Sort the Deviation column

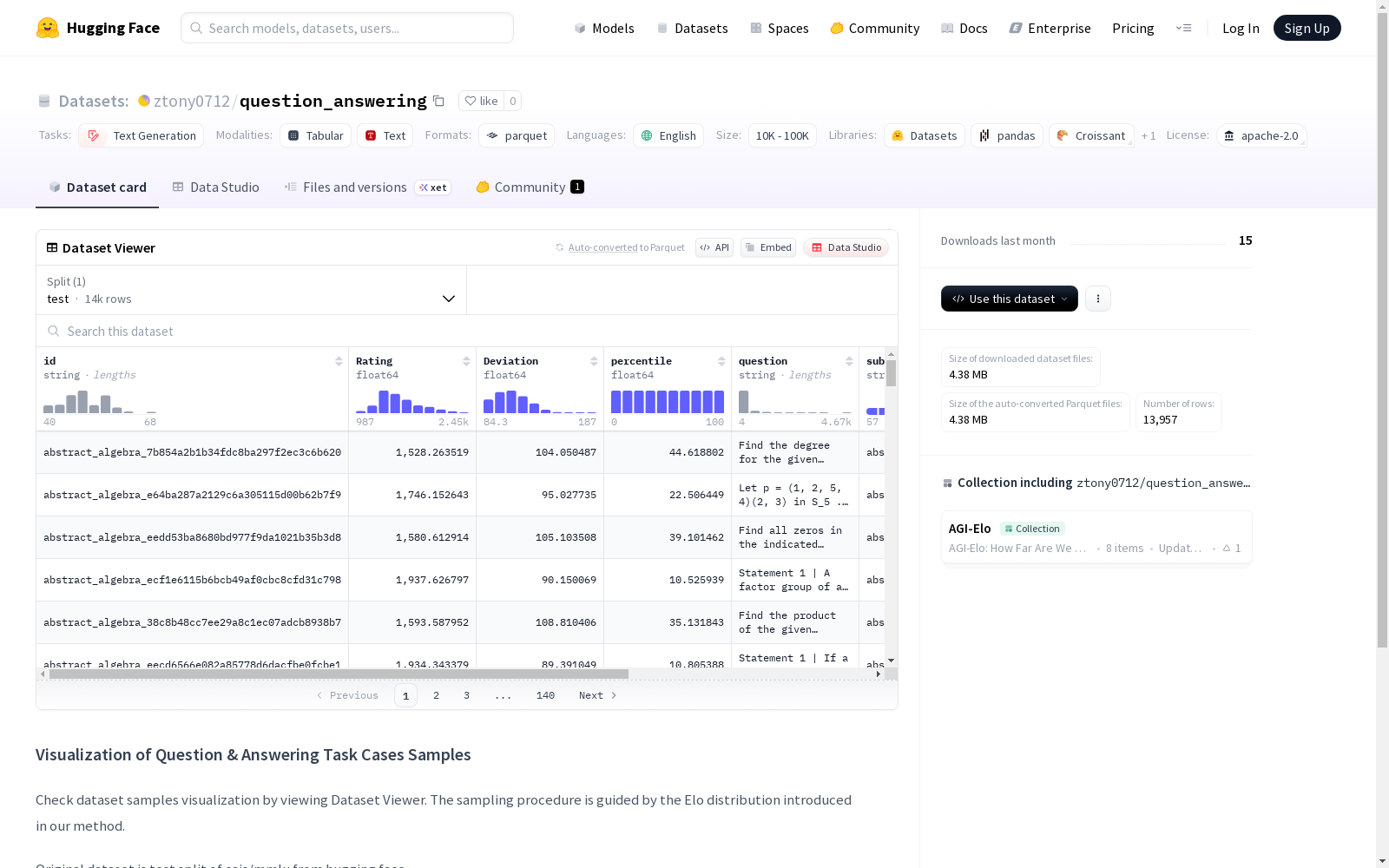[594, 361]
